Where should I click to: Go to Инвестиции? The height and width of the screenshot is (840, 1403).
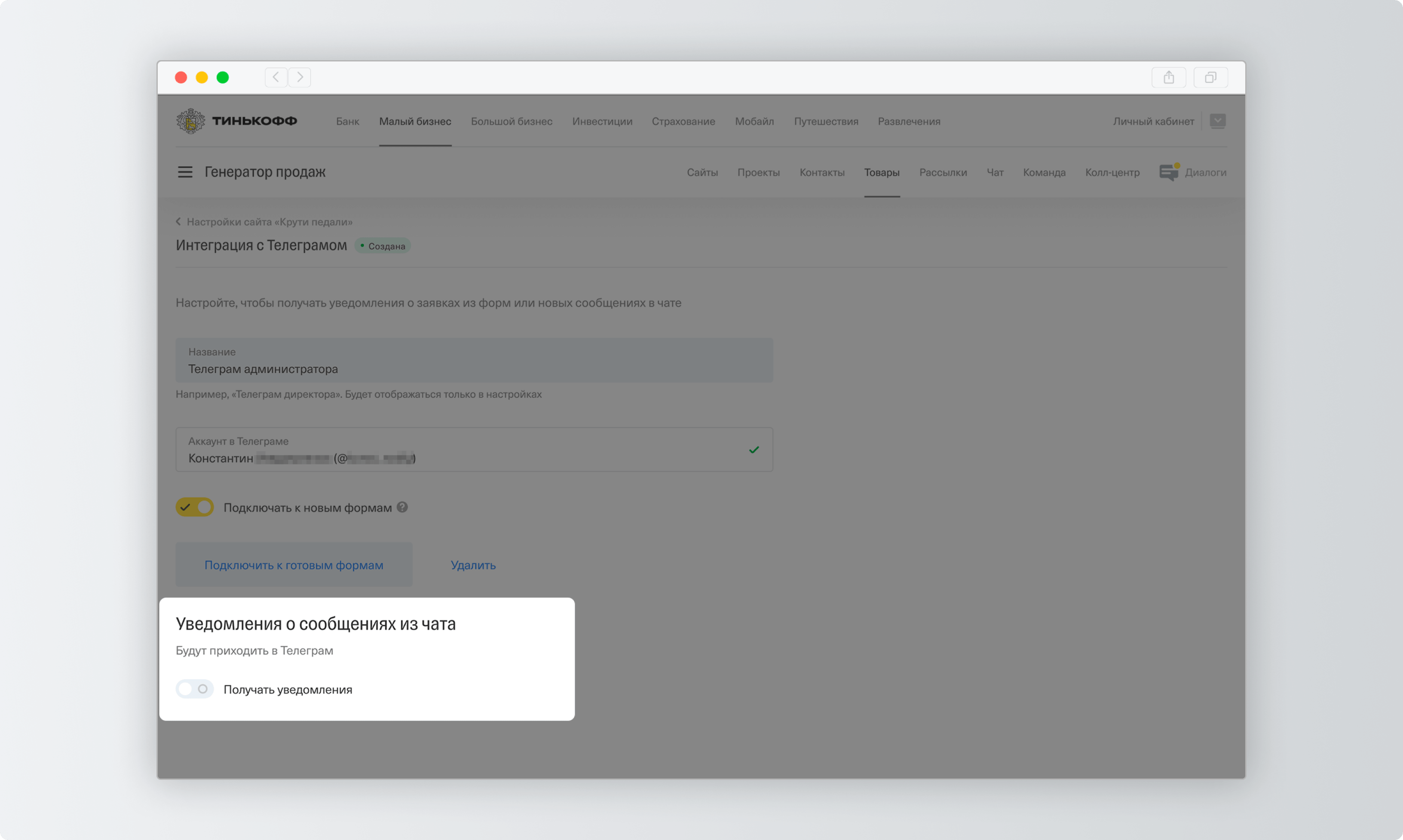[602, 121]
